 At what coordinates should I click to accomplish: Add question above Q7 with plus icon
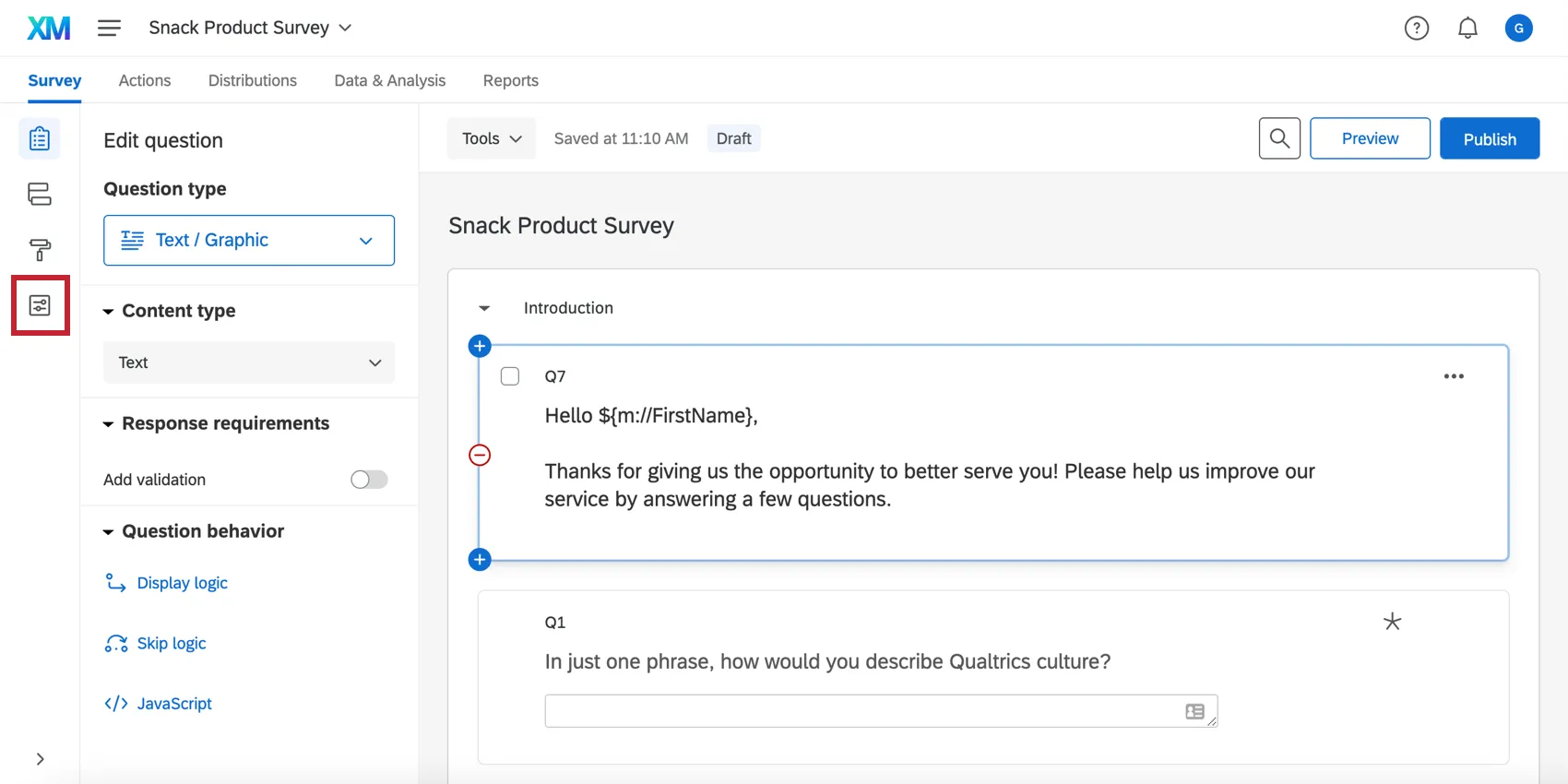point(480,346)
